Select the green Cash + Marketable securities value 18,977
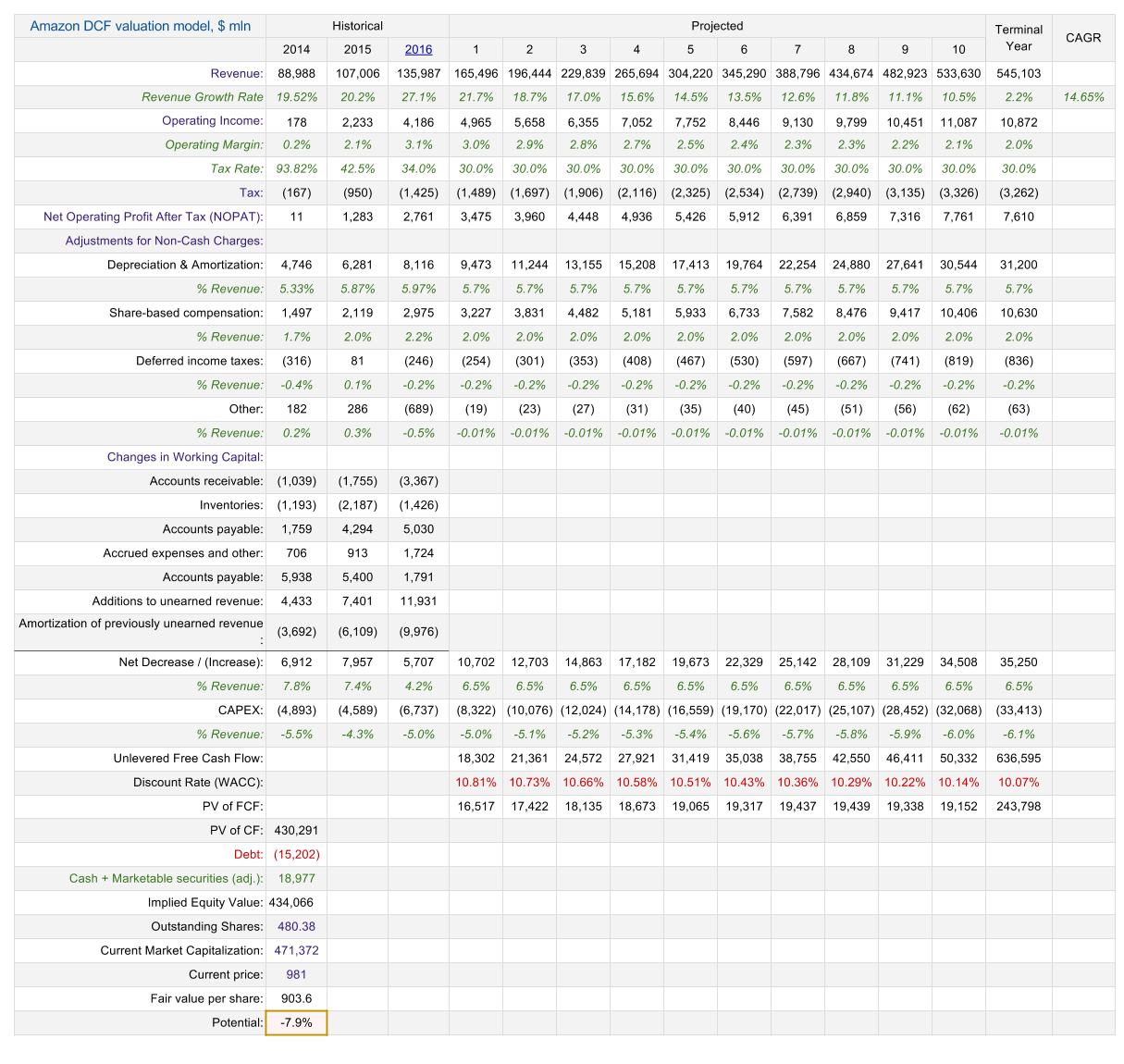Viewport: 1124px width, 1064px height. tap(296, 878)
